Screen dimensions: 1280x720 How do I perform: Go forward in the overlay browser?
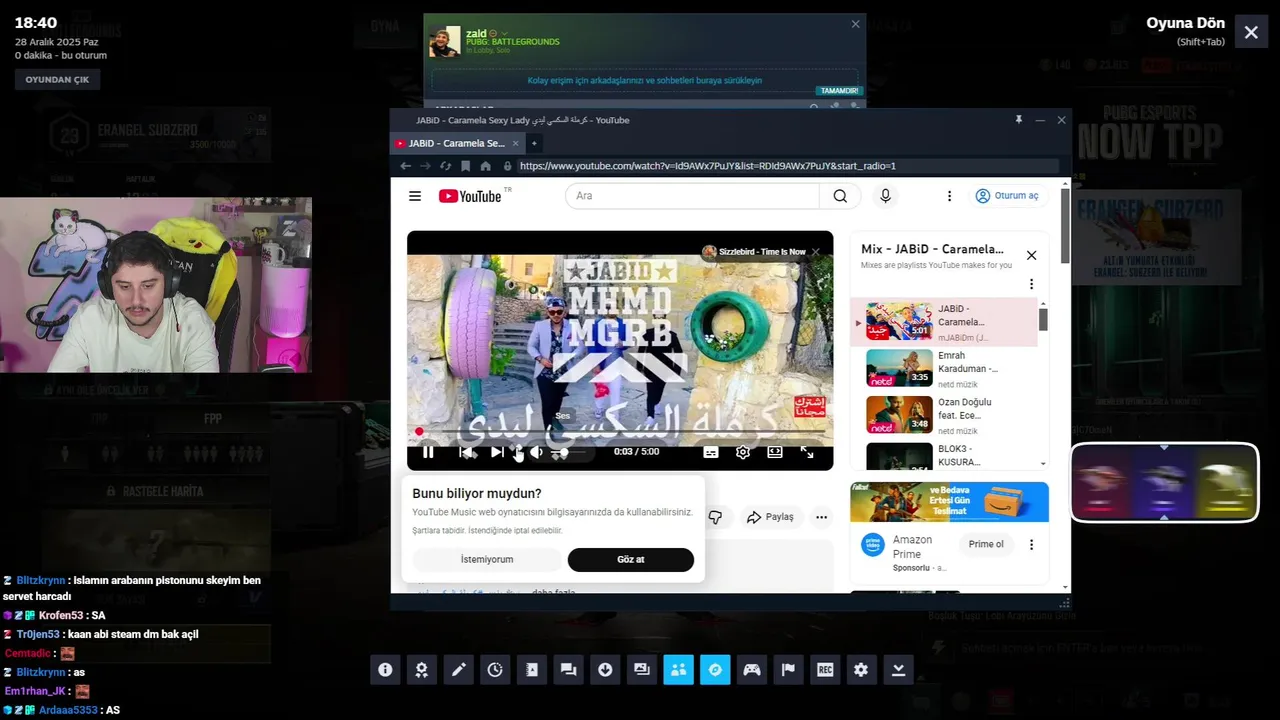click(425, 166)
